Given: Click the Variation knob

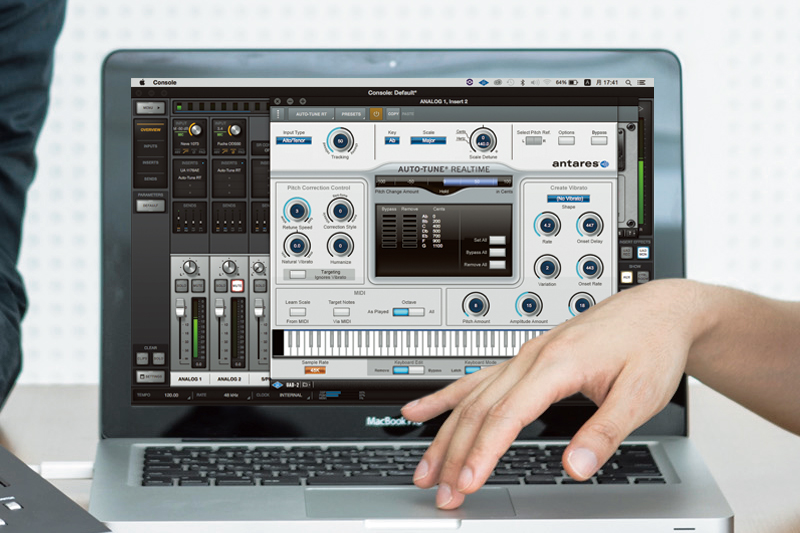Looking at the screenshot, I should 547,268.
